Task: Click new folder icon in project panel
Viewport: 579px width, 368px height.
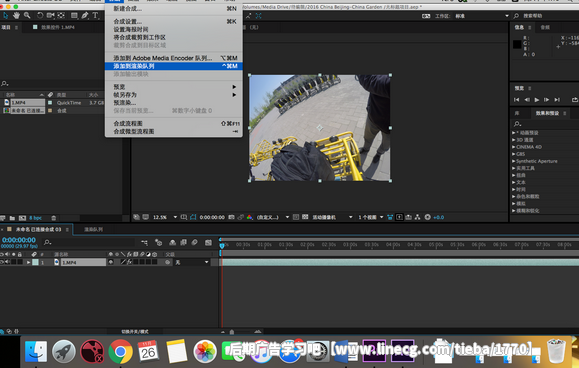Action: (x=12, y=218)
